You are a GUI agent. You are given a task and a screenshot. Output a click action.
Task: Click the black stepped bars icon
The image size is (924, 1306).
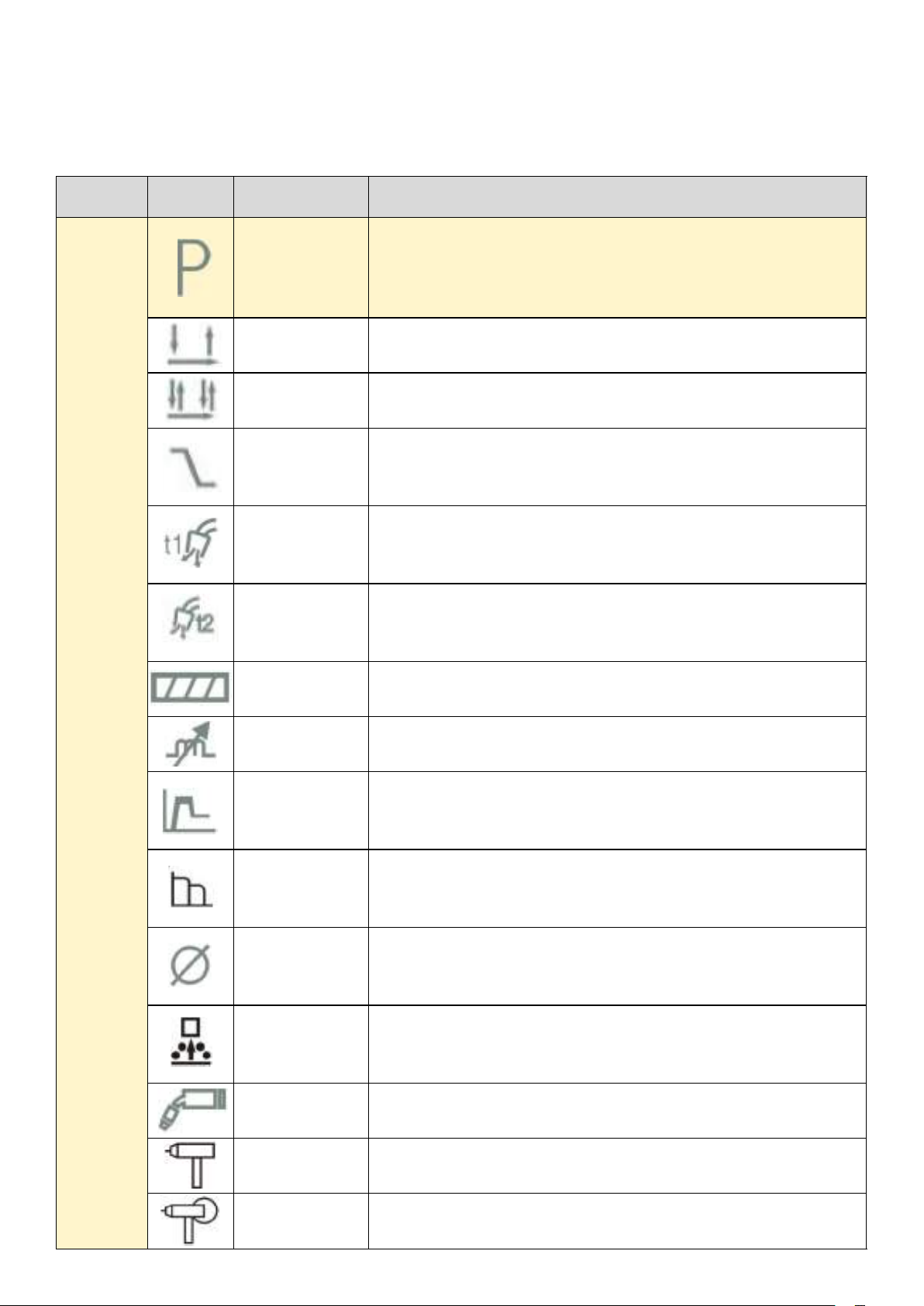pyautogui.click(x=190, y=888)
